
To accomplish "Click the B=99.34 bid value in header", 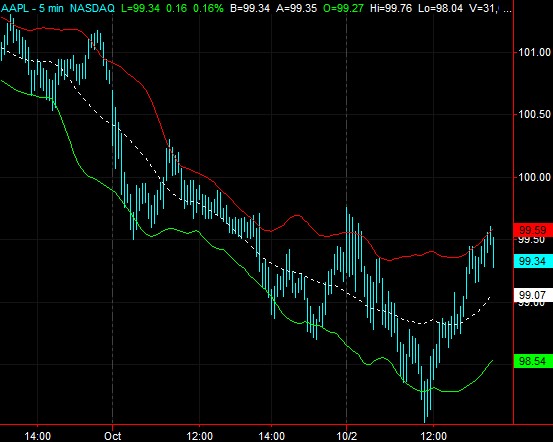I will 250,8.
